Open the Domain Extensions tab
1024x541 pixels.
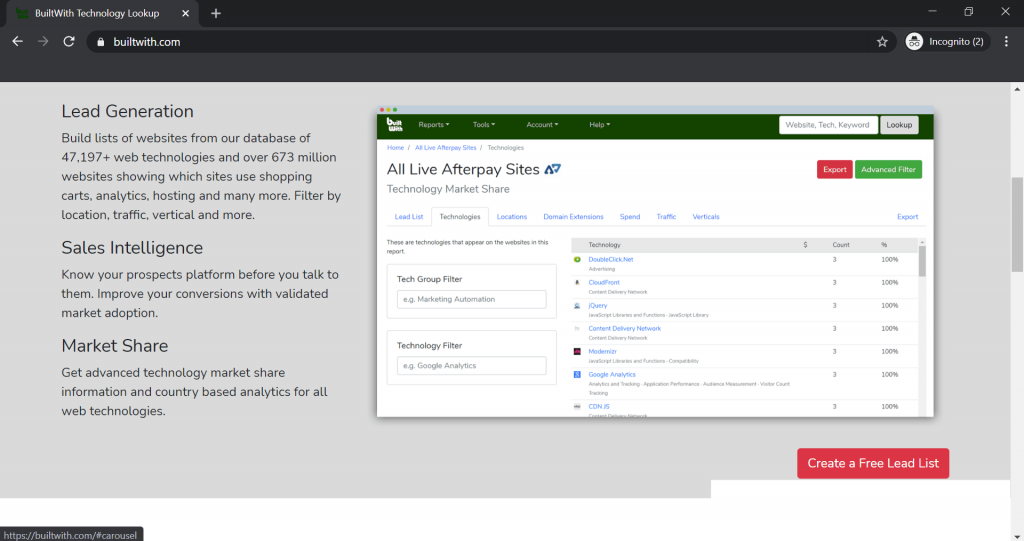click(x=573, y=217)
